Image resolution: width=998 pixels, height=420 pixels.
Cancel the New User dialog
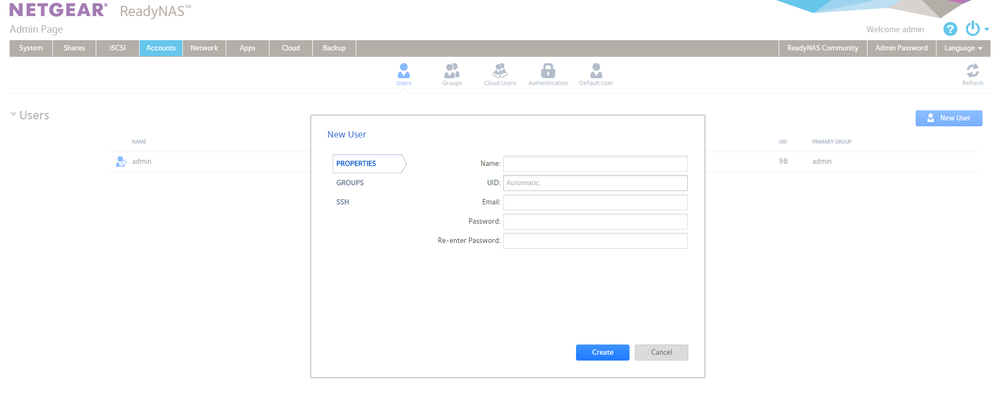coord(661,352)
